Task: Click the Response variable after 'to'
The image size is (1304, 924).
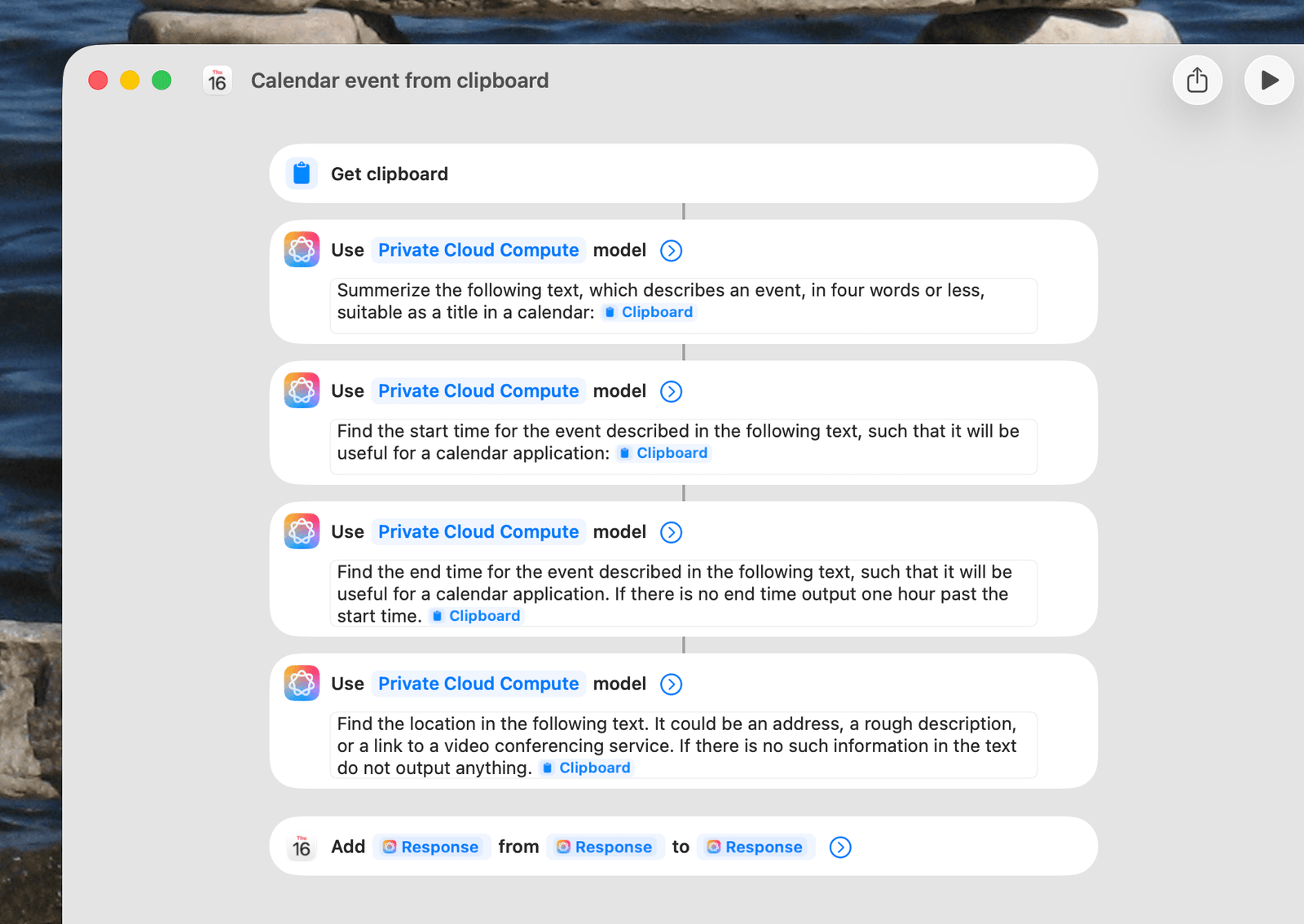Action: click(x=756, y=847)
